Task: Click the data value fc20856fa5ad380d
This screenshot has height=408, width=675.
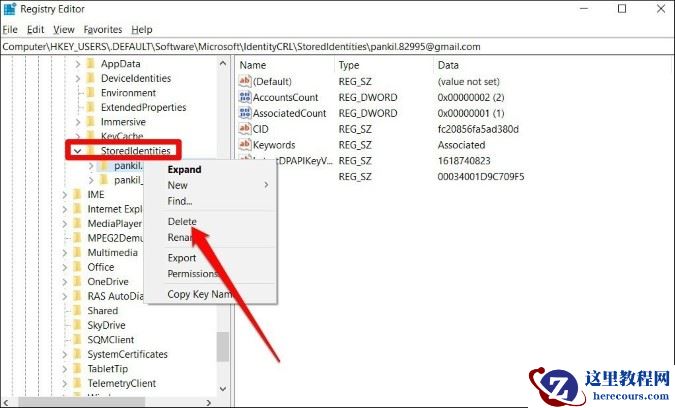Action: pos(478,129)
